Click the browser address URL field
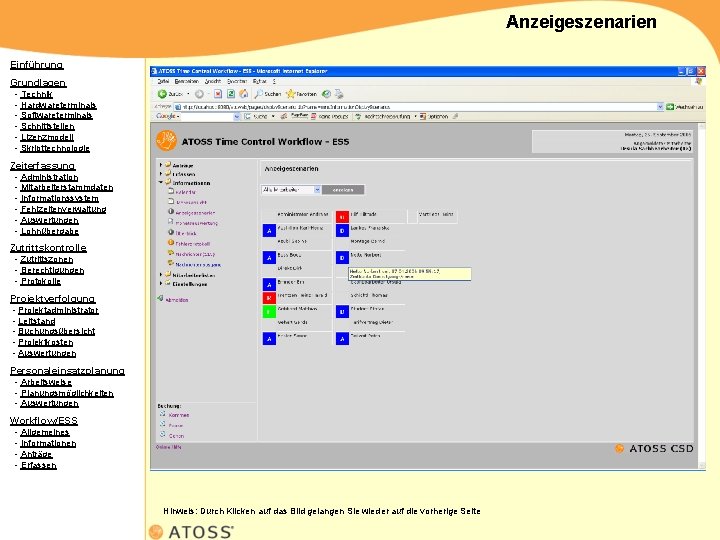This screenshot has width=720, height=540. [419, 107]
